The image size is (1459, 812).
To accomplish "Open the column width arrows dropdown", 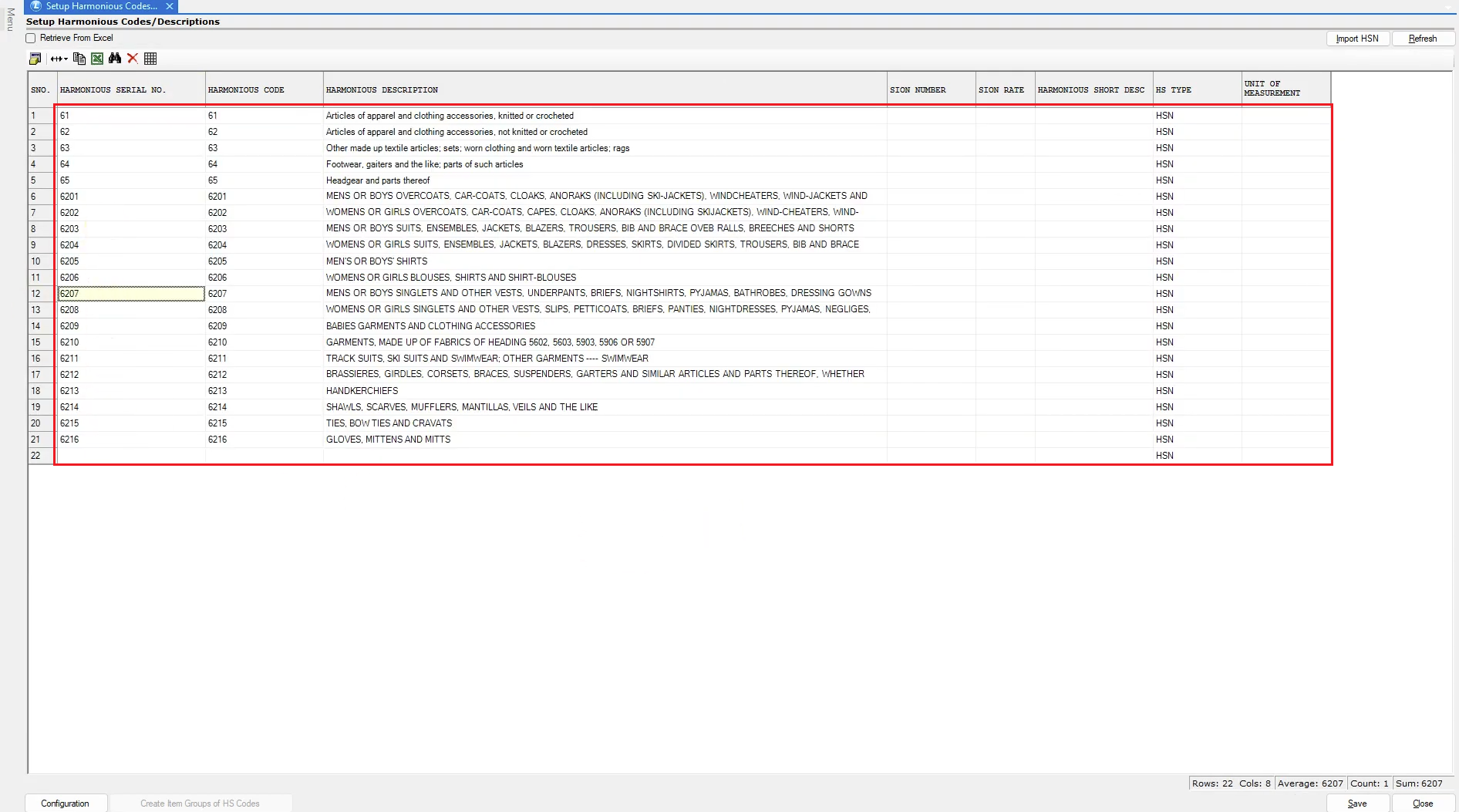I will (x=59, y=59).
